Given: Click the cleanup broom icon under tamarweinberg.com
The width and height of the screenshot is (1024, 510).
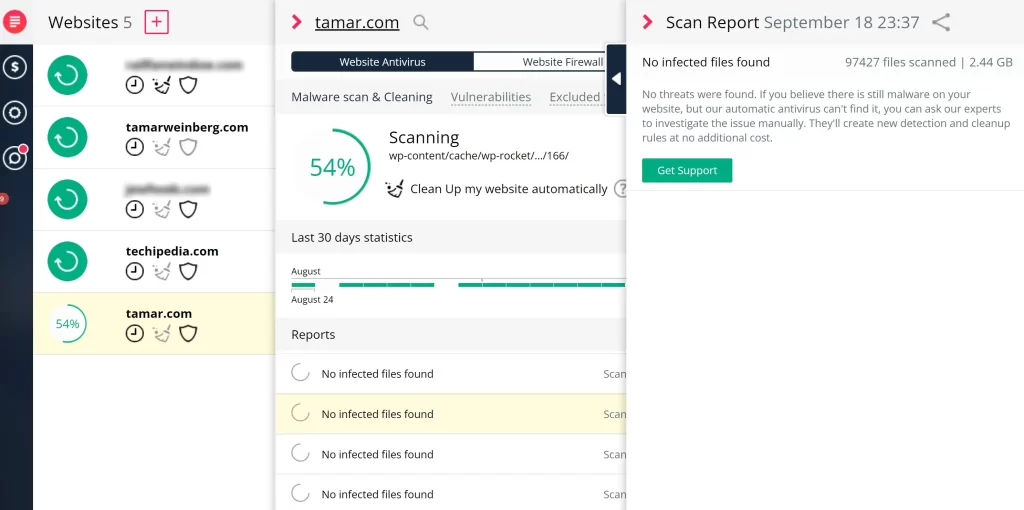Looking at the screenshot, I should (x=161, y=148).
